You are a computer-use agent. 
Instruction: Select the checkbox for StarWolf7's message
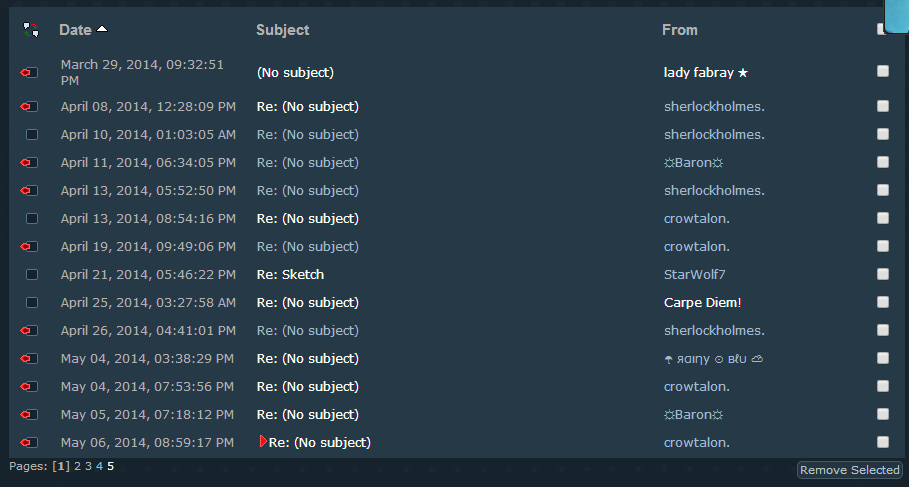(883, 274)
